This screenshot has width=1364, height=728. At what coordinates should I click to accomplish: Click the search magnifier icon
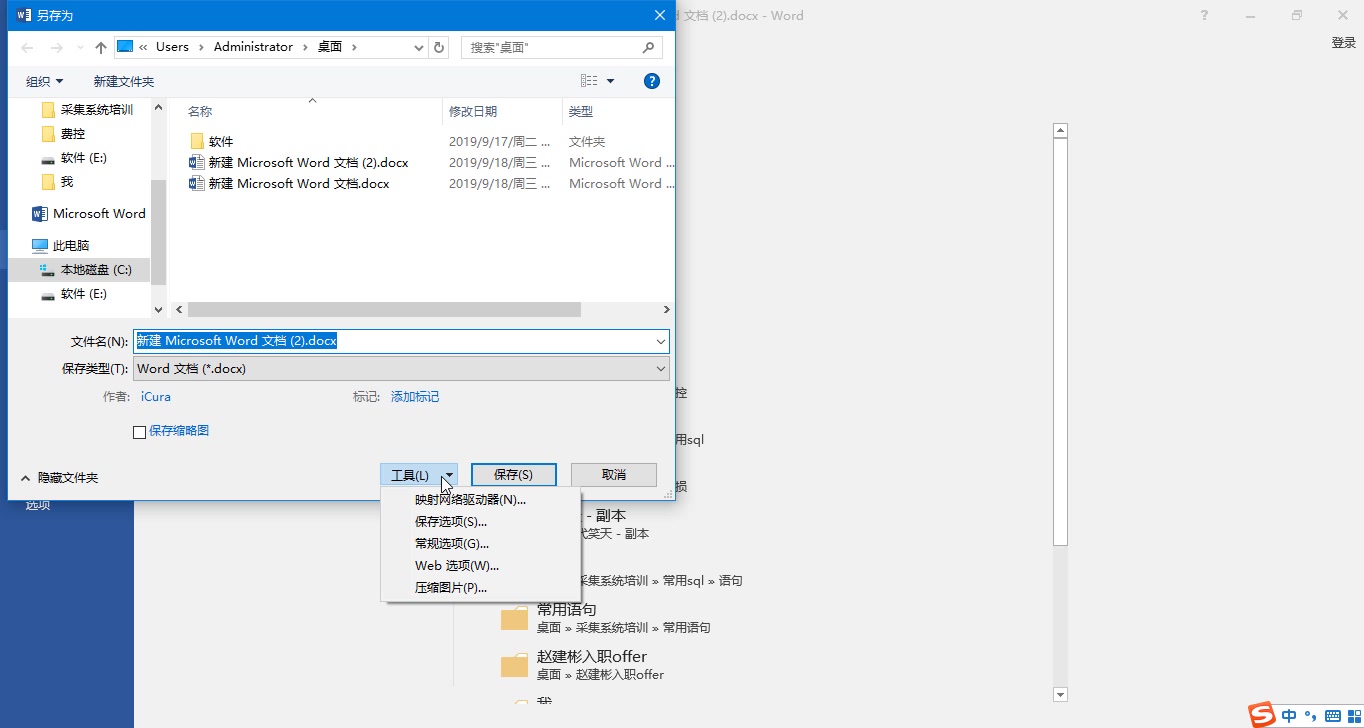[648, 47]
